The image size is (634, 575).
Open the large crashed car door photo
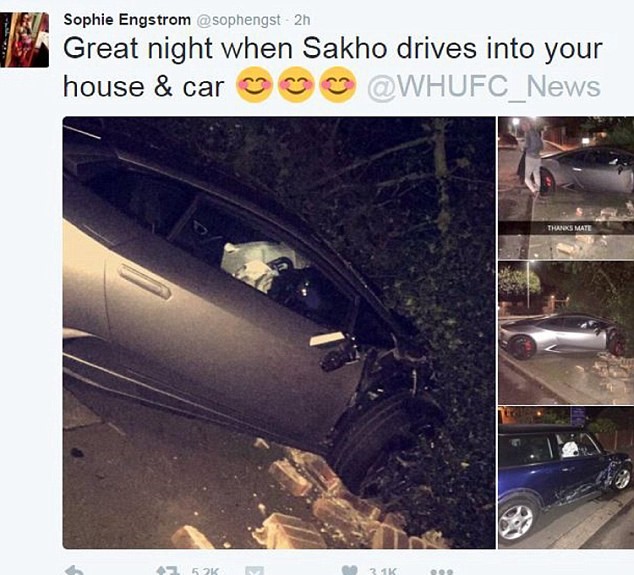click(279, 332)
